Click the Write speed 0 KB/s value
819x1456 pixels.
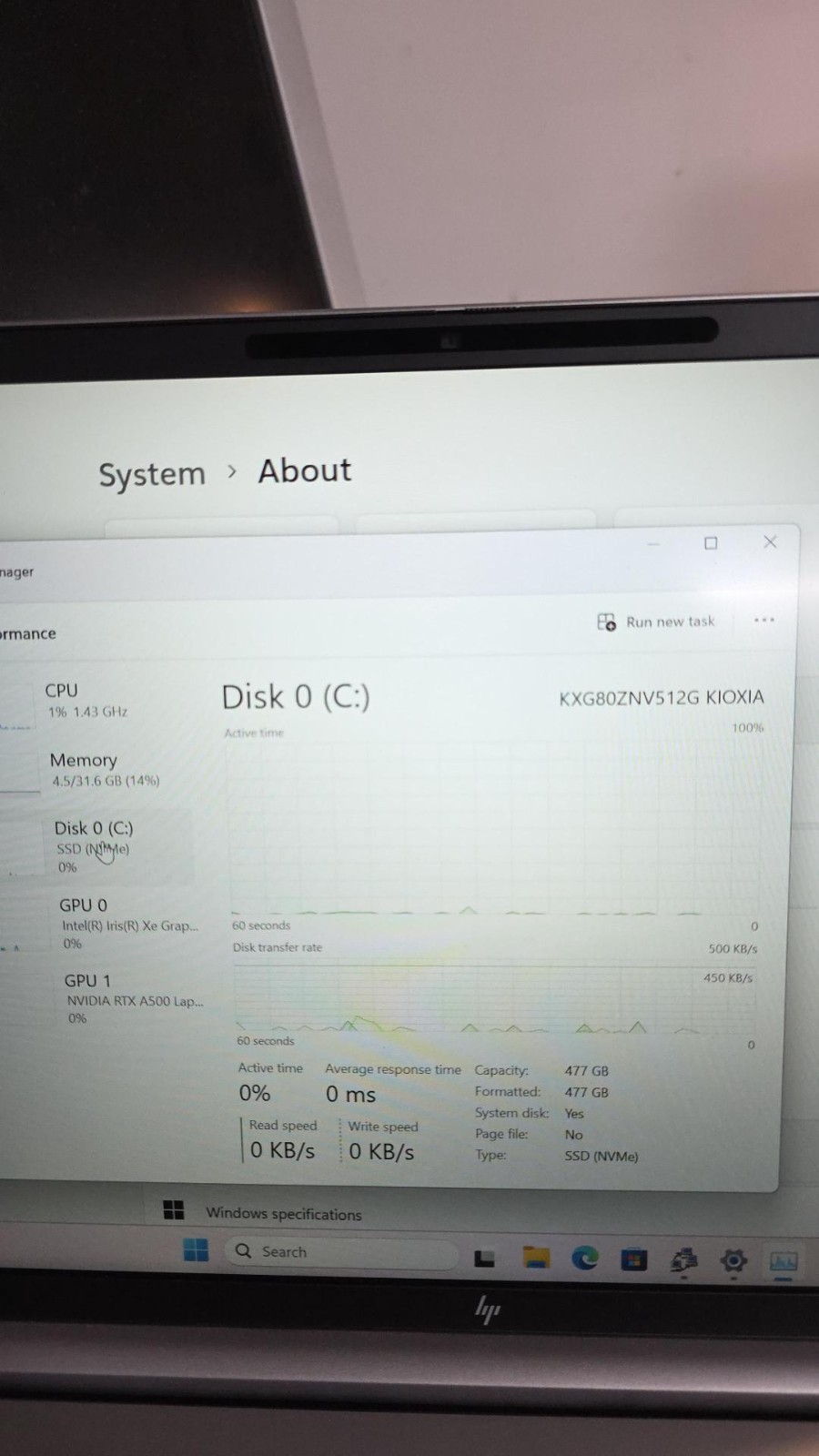pyautogui.click(x=382, y=1152)
